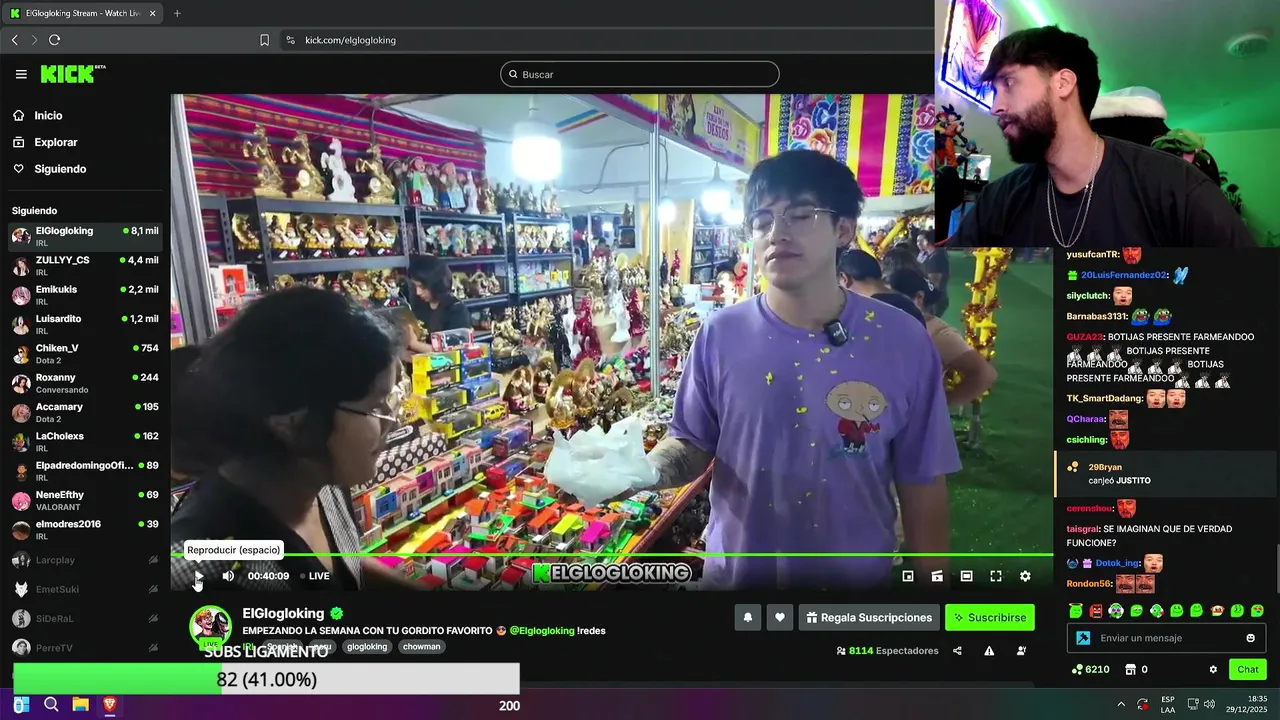
Task: Open channel points 6210 balance
Action: coord(1090,670)
